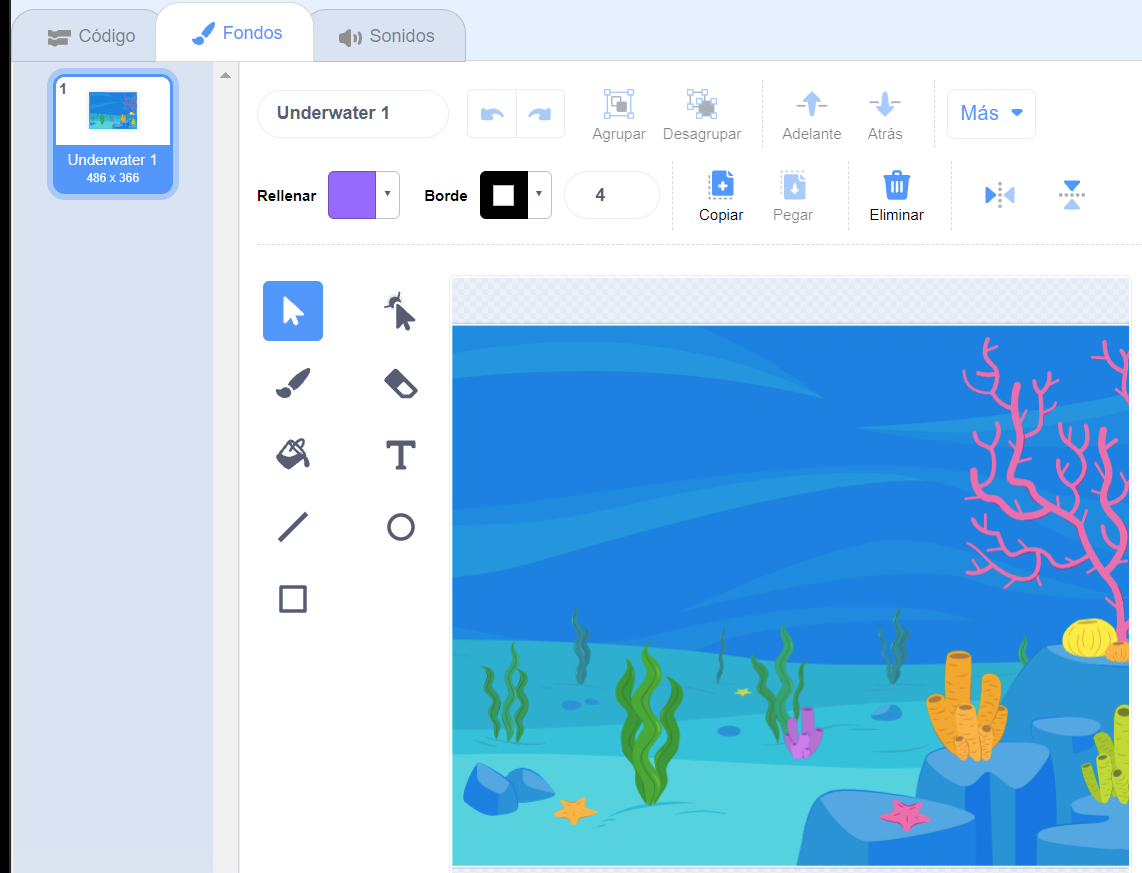This screenshot has height=873, width=1142.
Task: Pick the Circle tool
Action: point(400,526)
